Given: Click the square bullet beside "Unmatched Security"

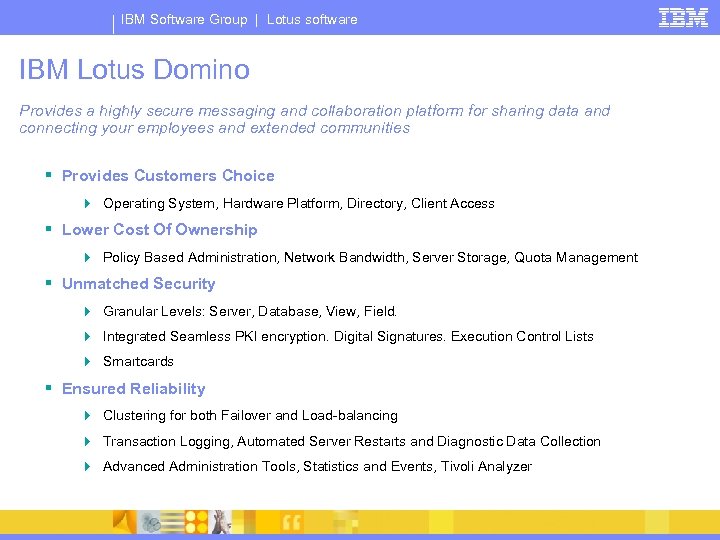Looking at the screenshot, I should pyautogui.click(x=49, y=282).
